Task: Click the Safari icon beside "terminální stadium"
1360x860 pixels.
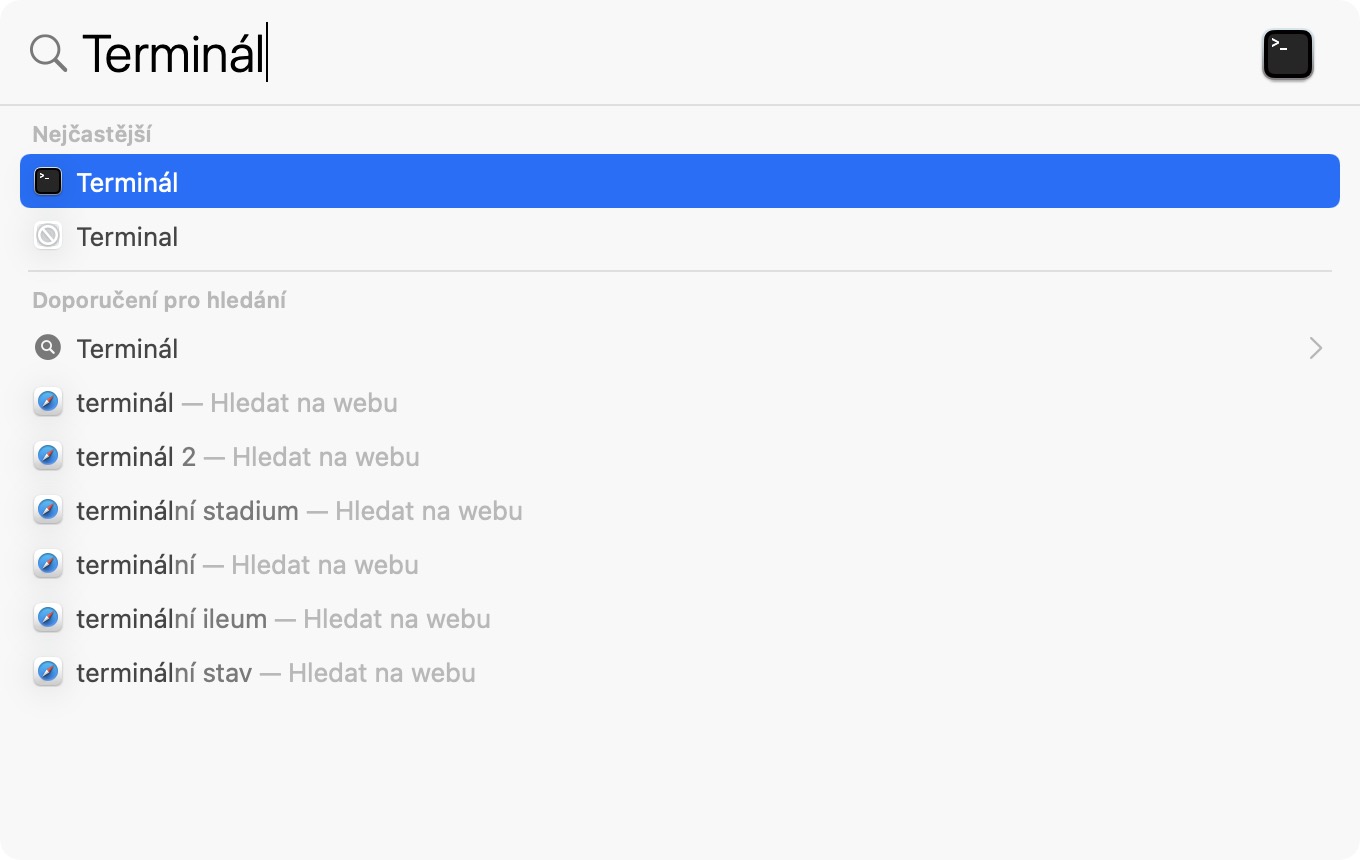Action: [48, 511]
